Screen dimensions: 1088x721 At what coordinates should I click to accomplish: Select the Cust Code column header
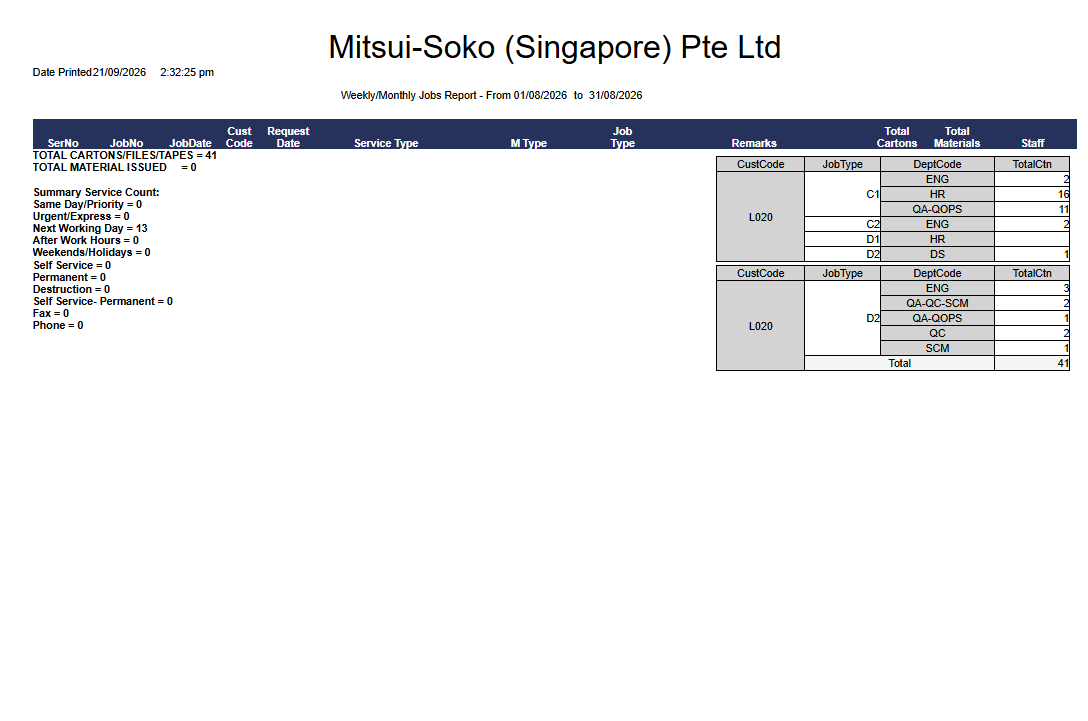239,137
